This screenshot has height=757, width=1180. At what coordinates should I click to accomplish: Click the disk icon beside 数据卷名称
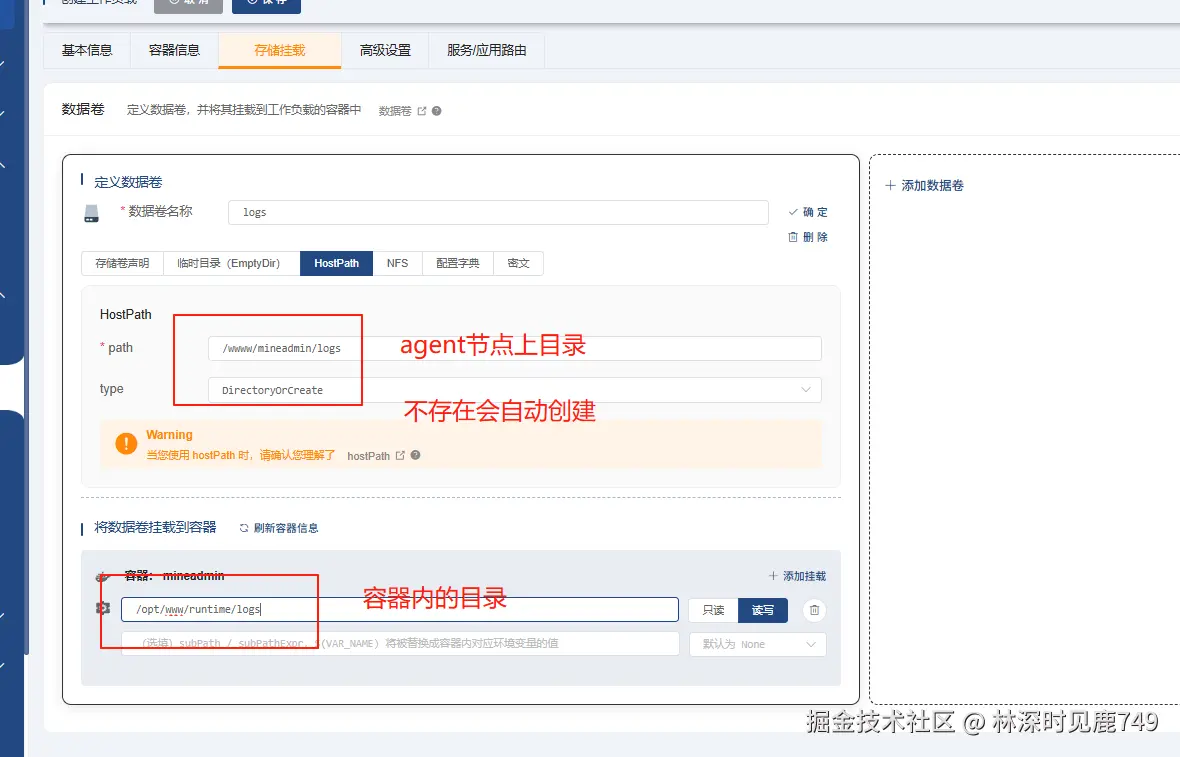(x=91, y=214)
